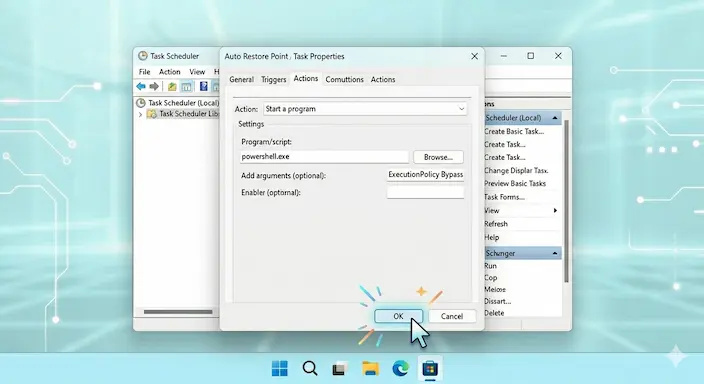Open the Windows Start menu

tap(280, 369)
